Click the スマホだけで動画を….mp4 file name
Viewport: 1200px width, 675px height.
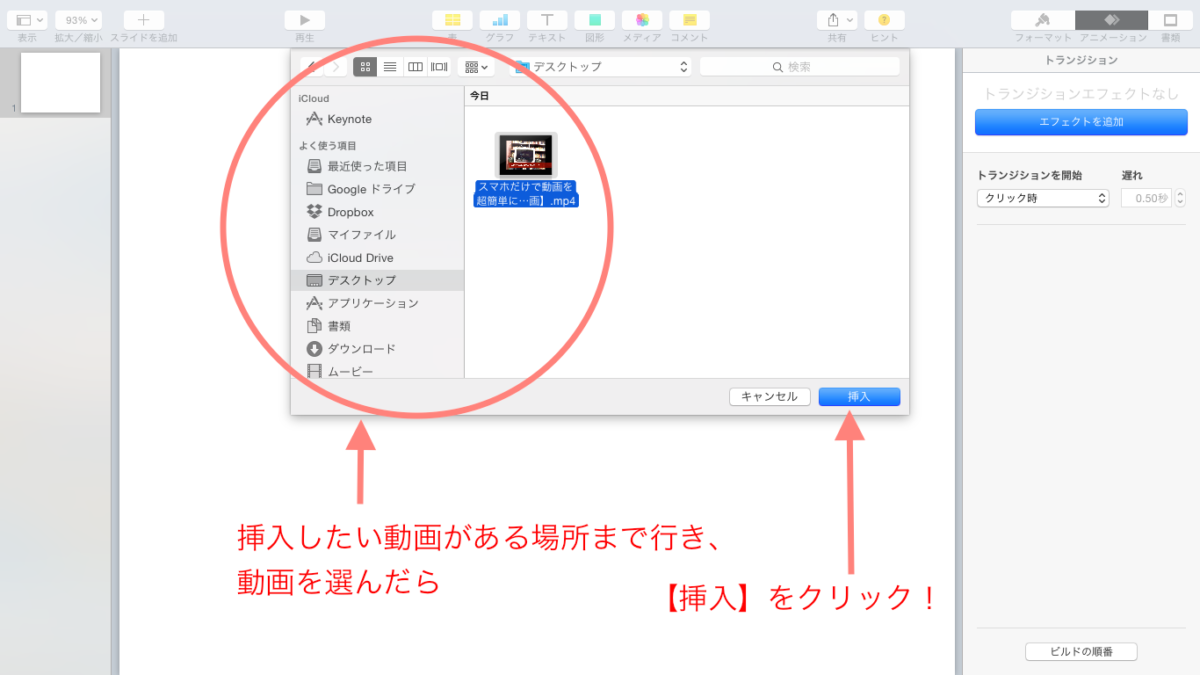point(526,193)
